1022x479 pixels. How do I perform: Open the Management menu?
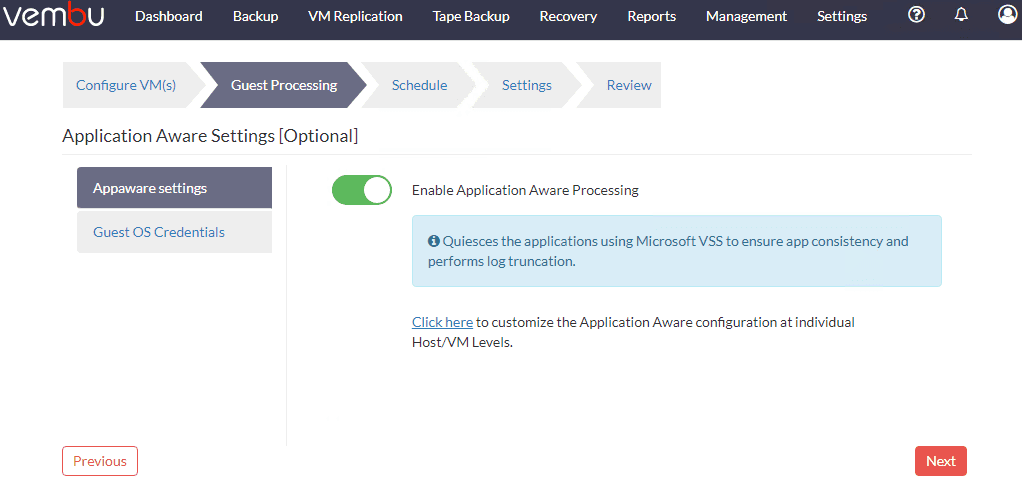(x=746, y=16)
